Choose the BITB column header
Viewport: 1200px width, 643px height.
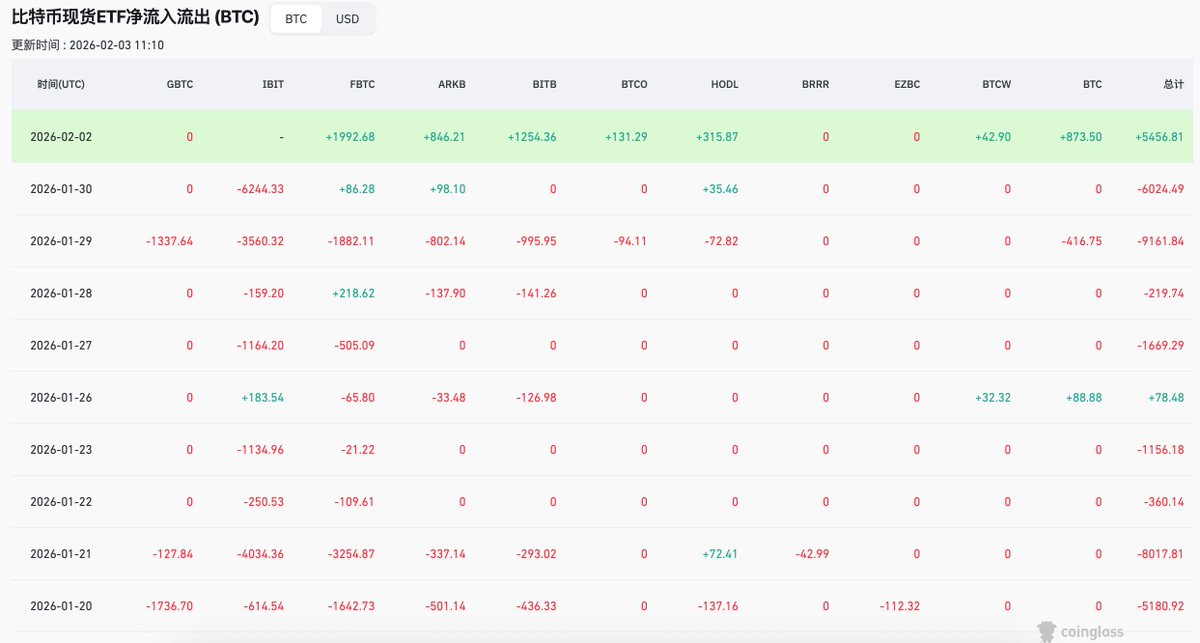(543, 85)
